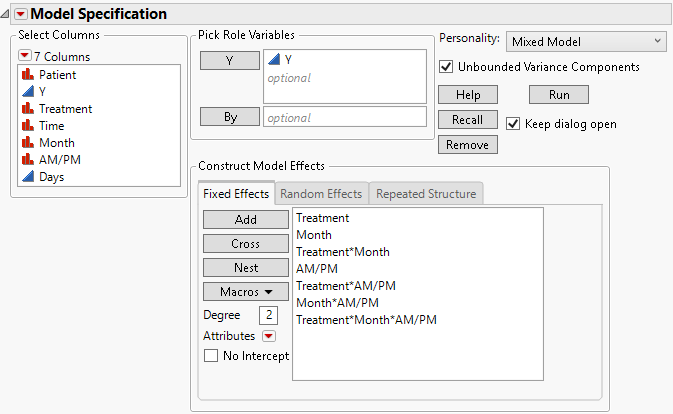Open the Attributes red triangle menu
The height and width of the screenshot is (414, 673).
coord(268,336)
